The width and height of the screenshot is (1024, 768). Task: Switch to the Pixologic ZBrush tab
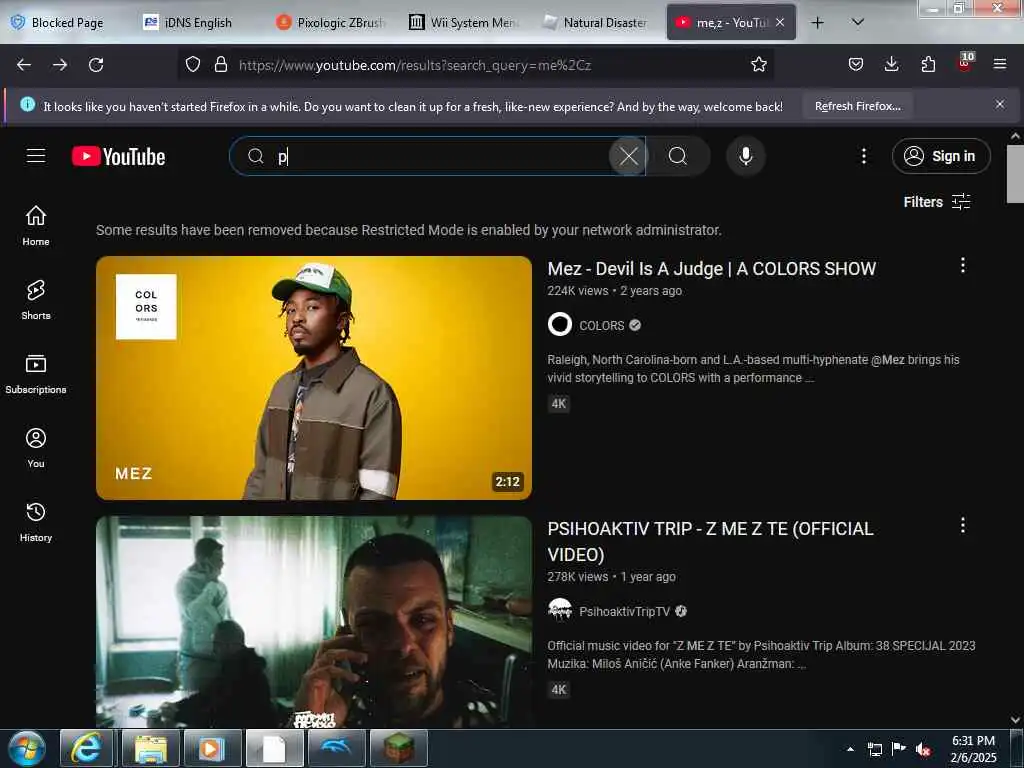[x=331, y=23]
